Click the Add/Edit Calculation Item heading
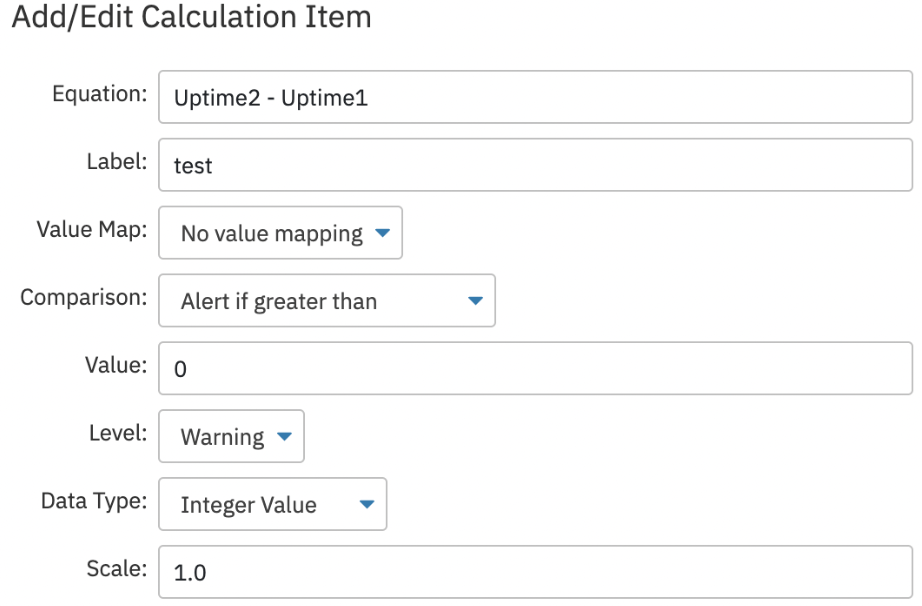The width and height of the screenshot is (922, 606). [x=192, y=16]
